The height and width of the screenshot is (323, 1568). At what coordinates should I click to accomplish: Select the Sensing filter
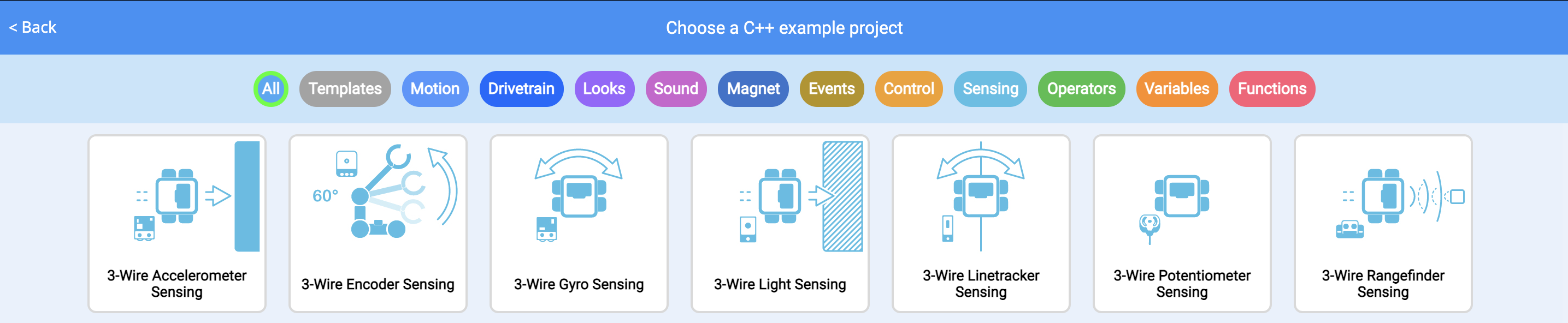[991, 89]
